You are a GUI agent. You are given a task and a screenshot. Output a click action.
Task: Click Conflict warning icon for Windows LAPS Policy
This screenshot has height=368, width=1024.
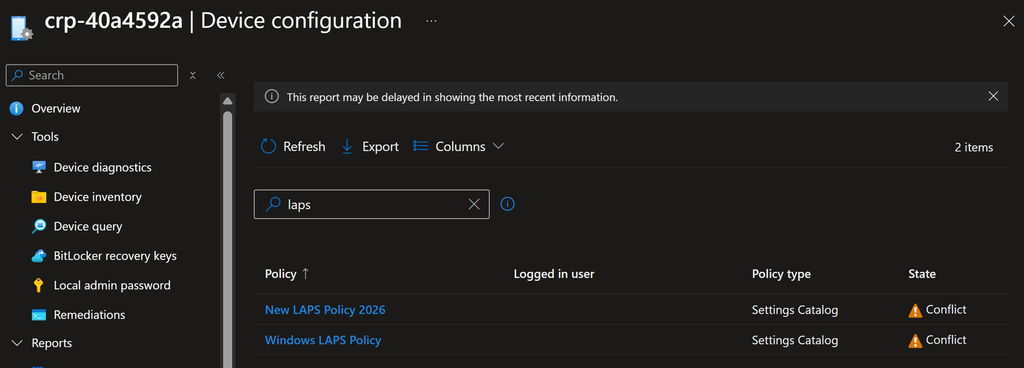click(915, 341)
